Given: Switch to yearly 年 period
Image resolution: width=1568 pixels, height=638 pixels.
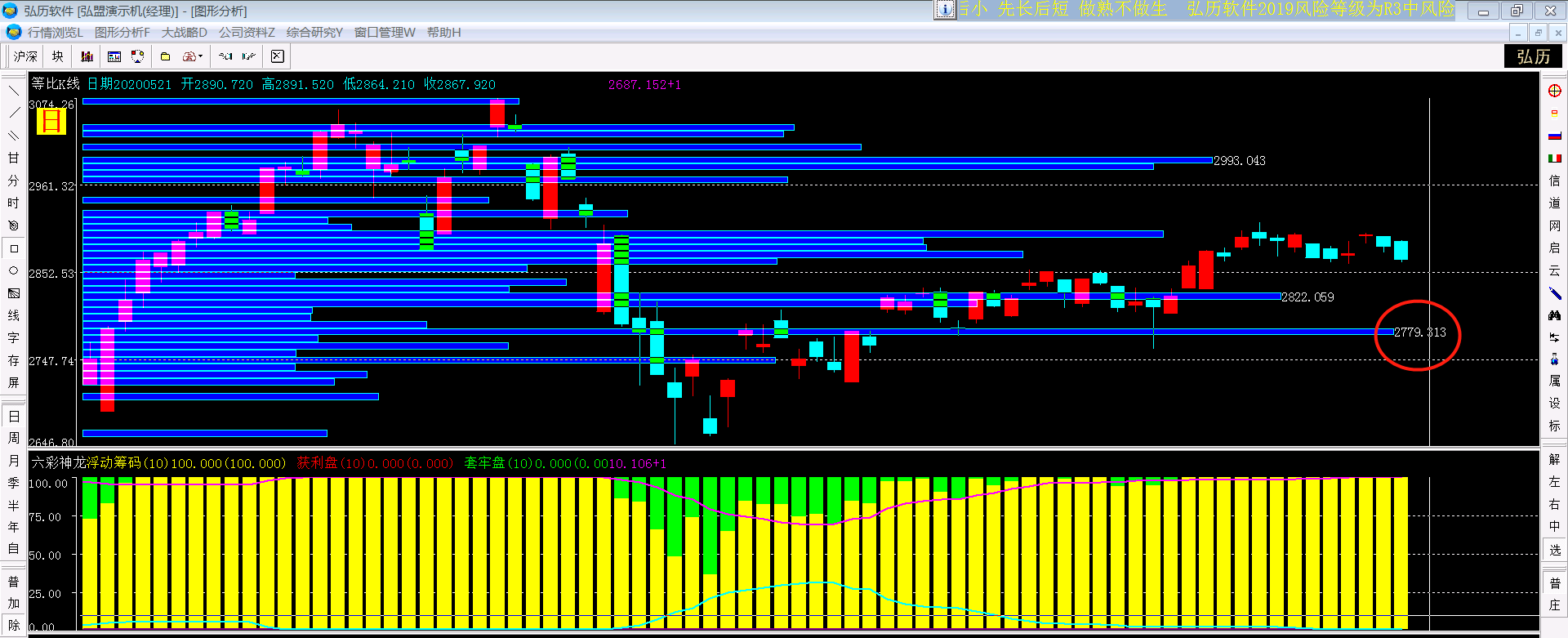Looking at the screenshot, I should pyautogui.click(x=14, y=527).
